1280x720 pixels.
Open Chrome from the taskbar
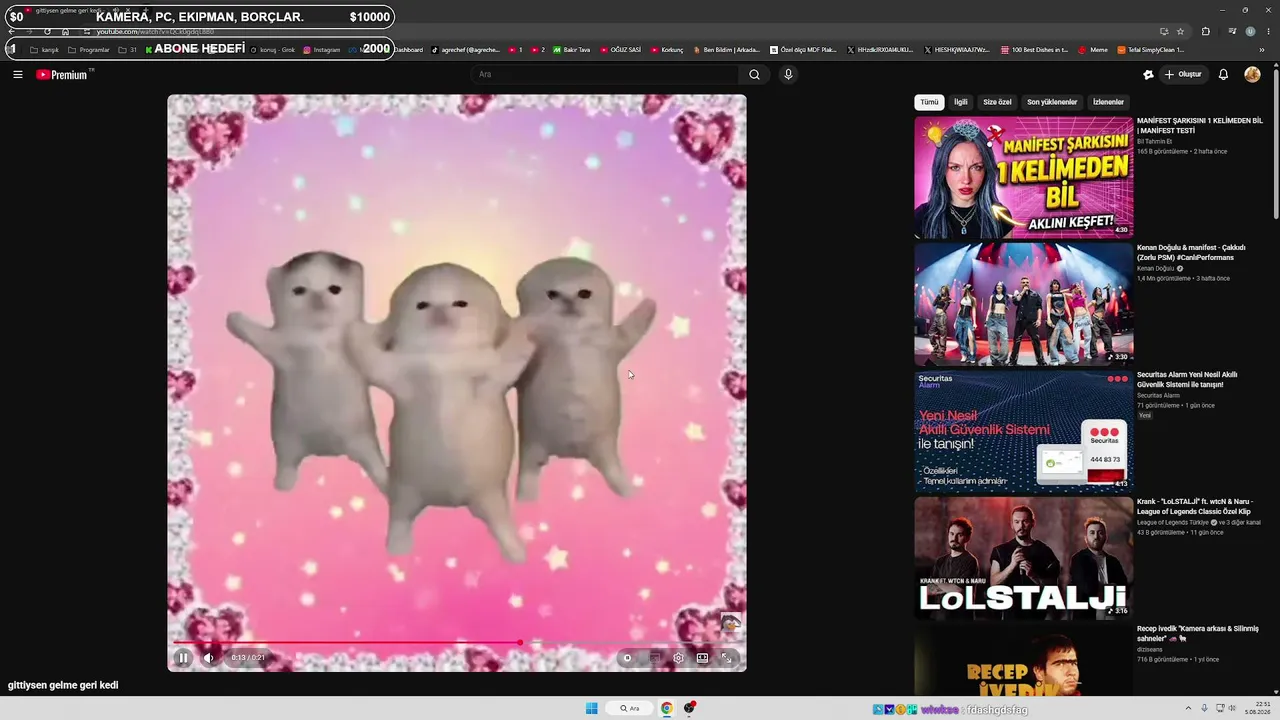pyautogui.click(x=666, y=708)
